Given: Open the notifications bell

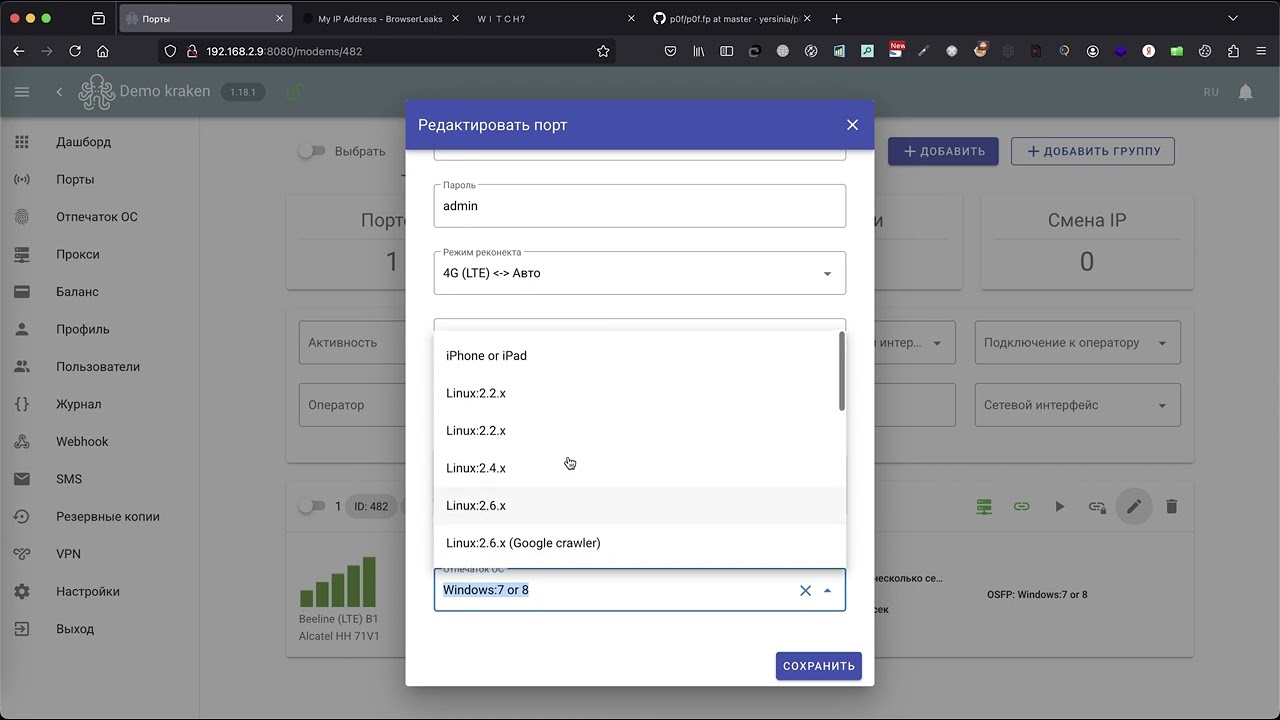Looking at the screenshot, I should coord(1245,92).
